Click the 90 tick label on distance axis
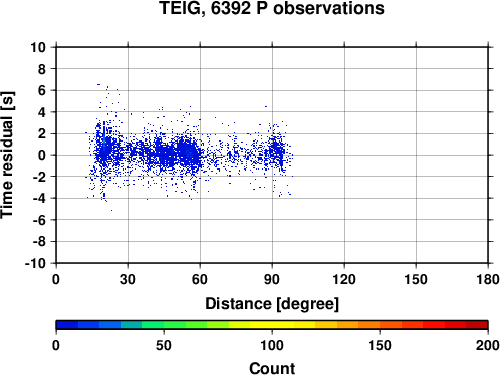500x375 pixels. pyautogui.click(x=272, y=279)
